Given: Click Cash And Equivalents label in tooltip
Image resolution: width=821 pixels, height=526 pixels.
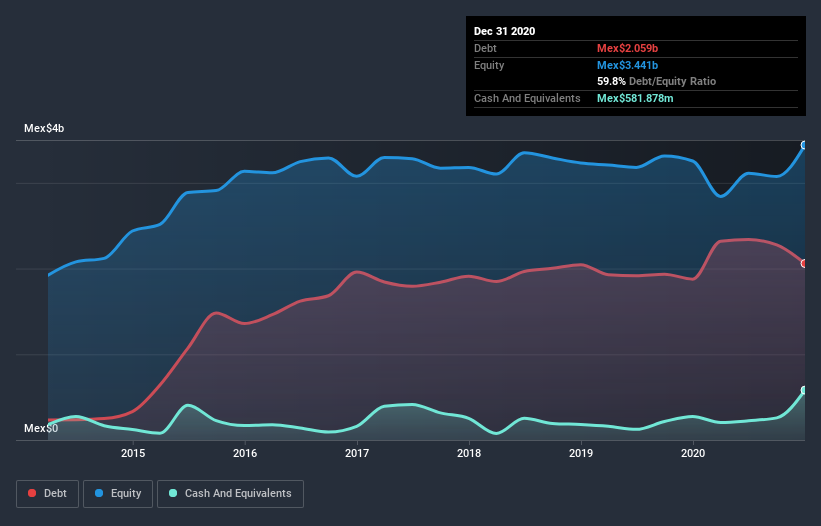Looking at the screenshot, I should tap(527, 98).
